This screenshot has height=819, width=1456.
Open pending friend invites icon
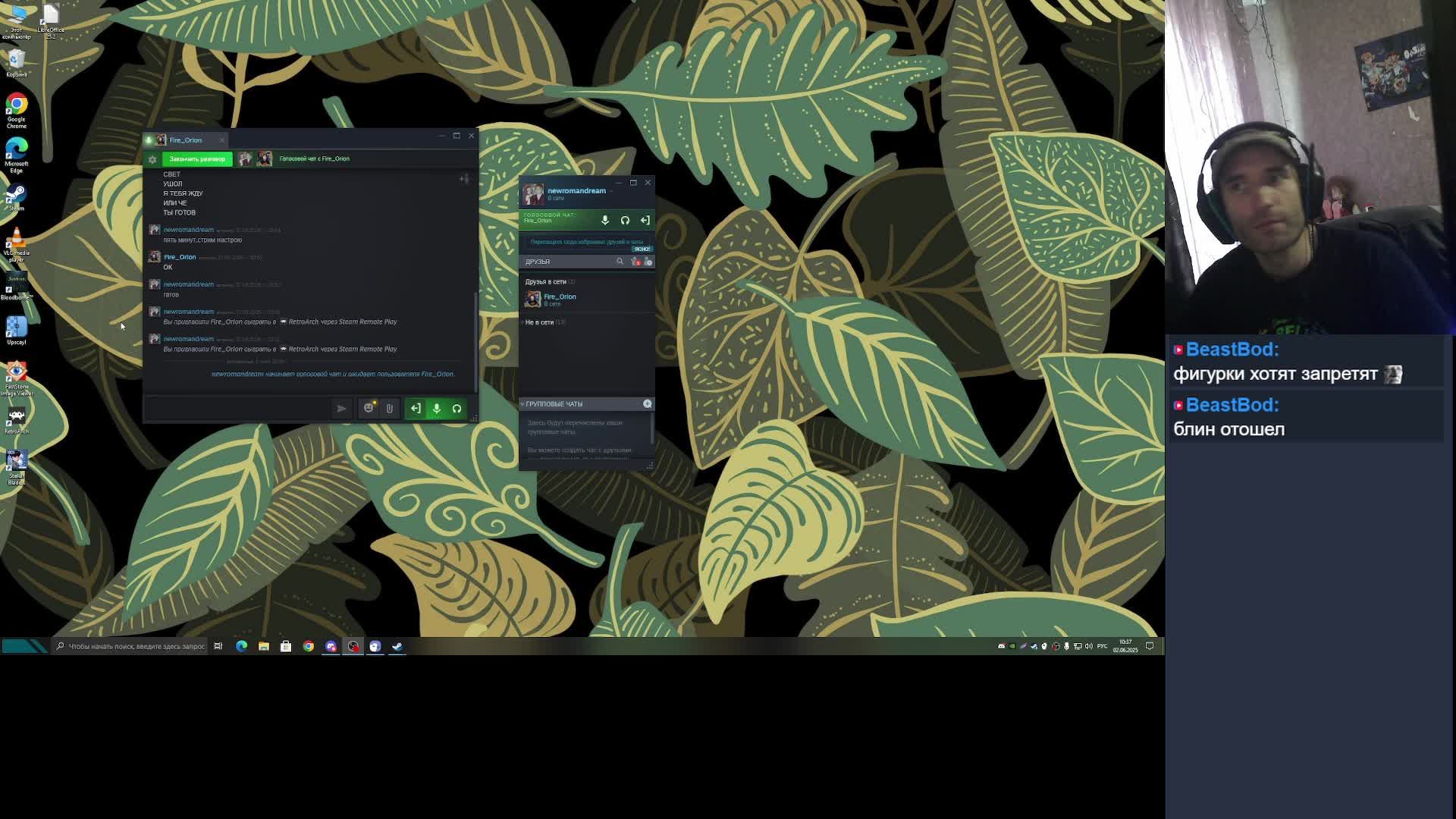(635, 262)
